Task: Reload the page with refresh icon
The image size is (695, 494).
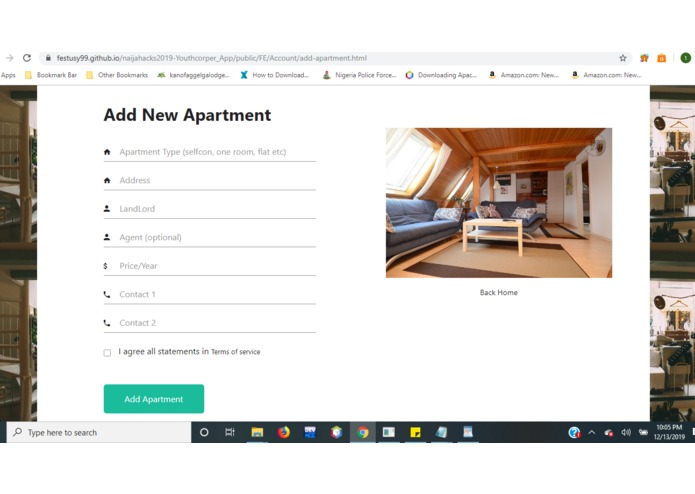Action: (x=27, y=58)
